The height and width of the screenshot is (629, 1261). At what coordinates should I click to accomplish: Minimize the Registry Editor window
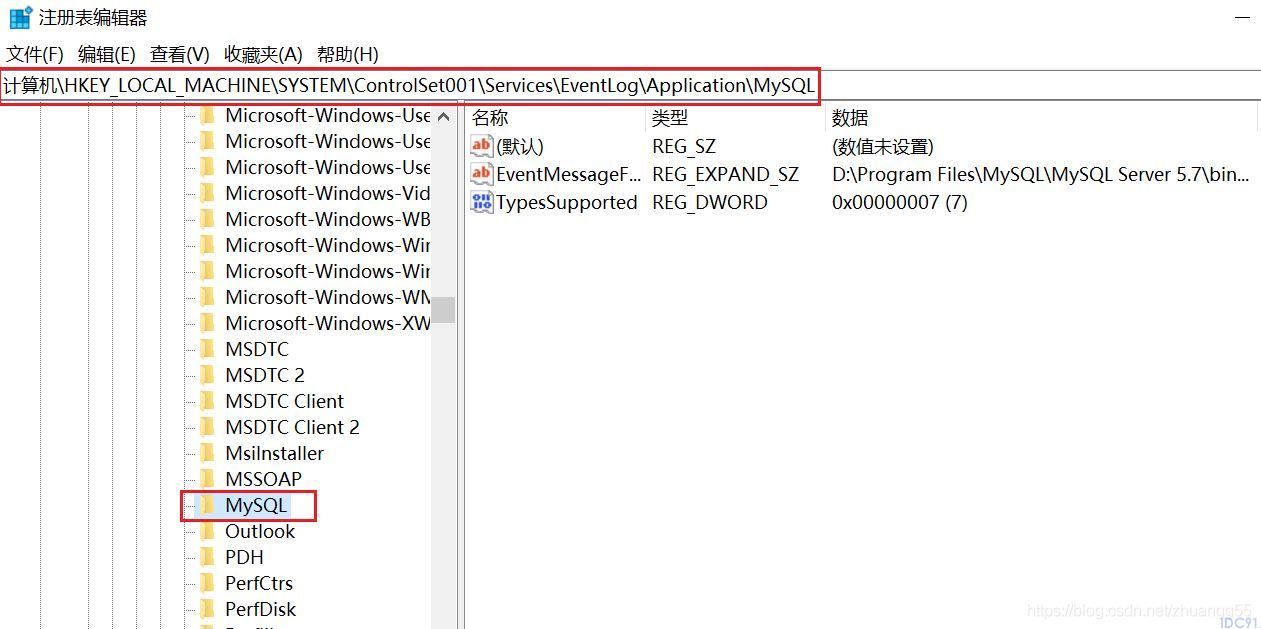click(x=1241, y=18)
